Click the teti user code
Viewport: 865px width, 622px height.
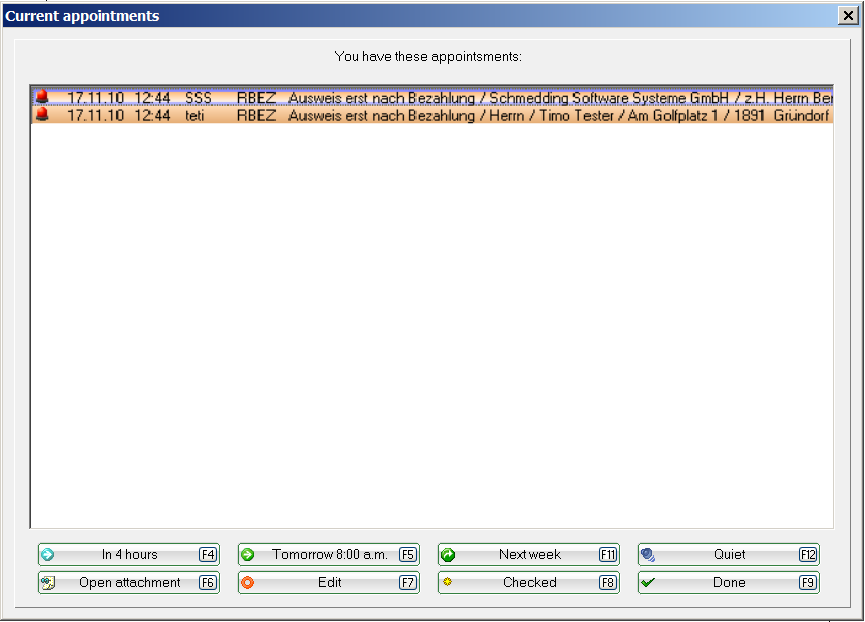[195, 115]
